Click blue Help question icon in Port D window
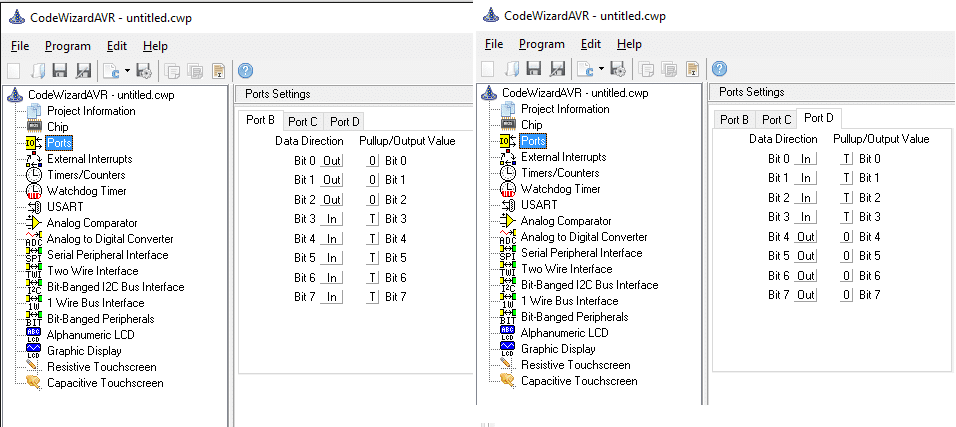This screenshot has width=956, height=427. tap(719, 68)
